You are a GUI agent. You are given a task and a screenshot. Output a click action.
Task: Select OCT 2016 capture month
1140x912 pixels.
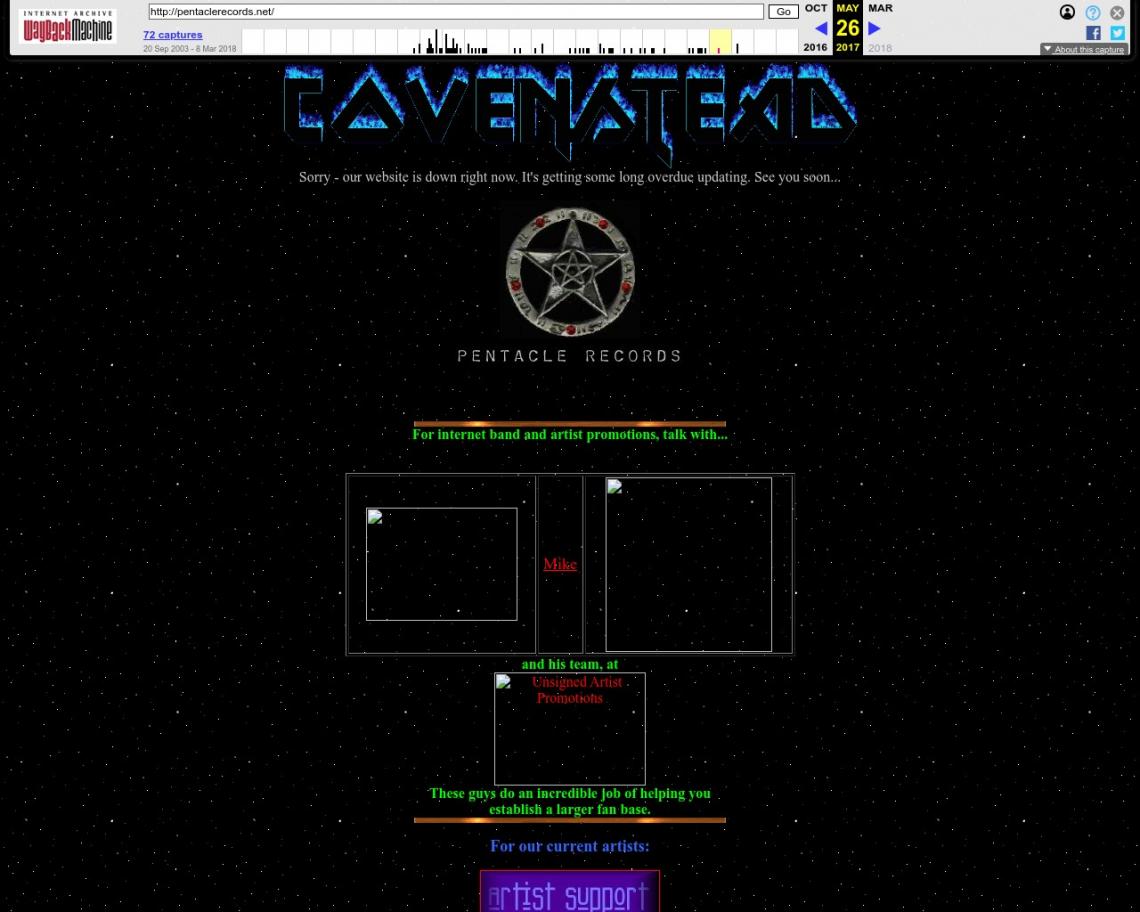tap(816, 8)
